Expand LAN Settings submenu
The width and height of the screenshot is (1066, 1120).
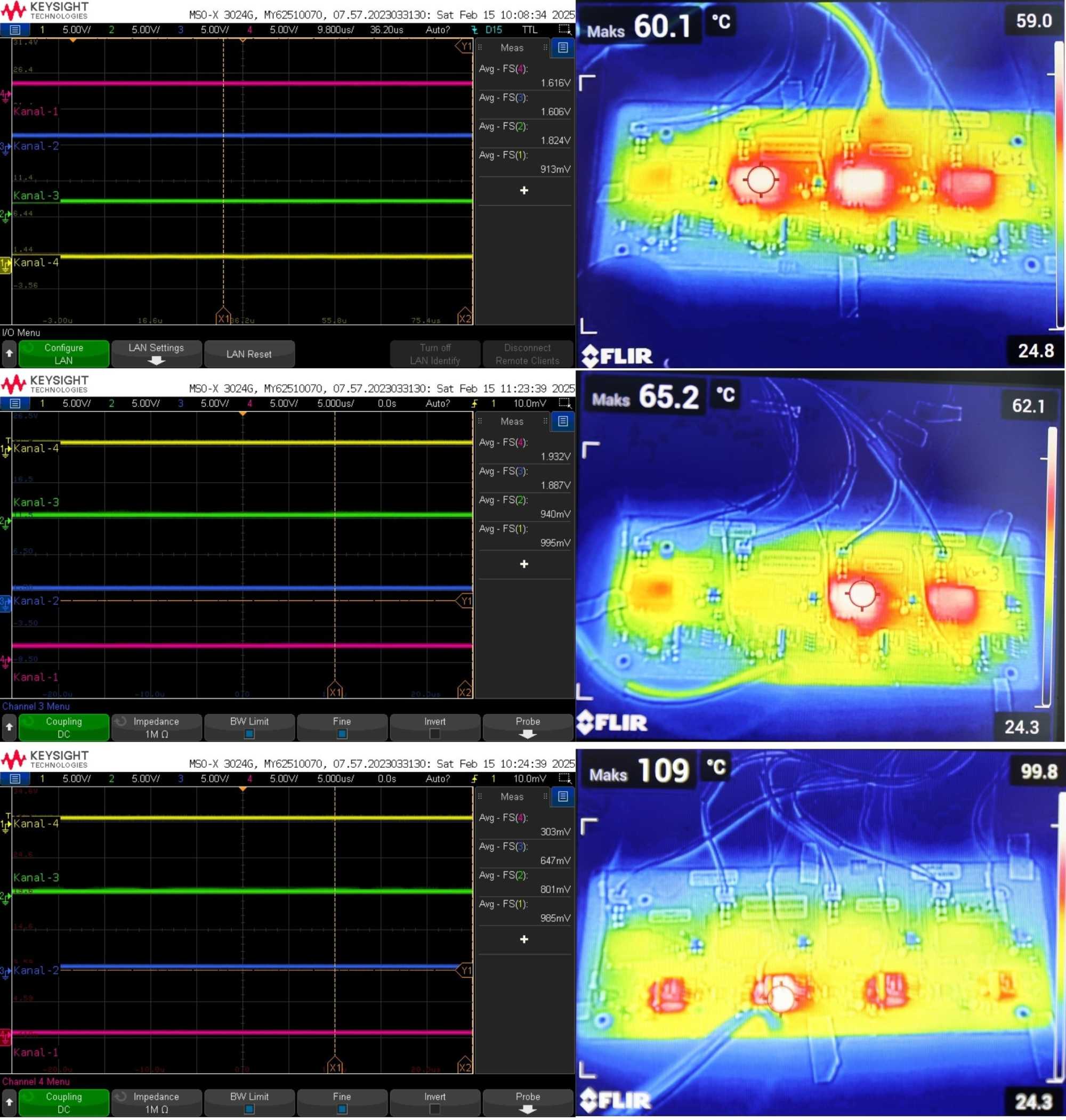[x=156, y=353]
